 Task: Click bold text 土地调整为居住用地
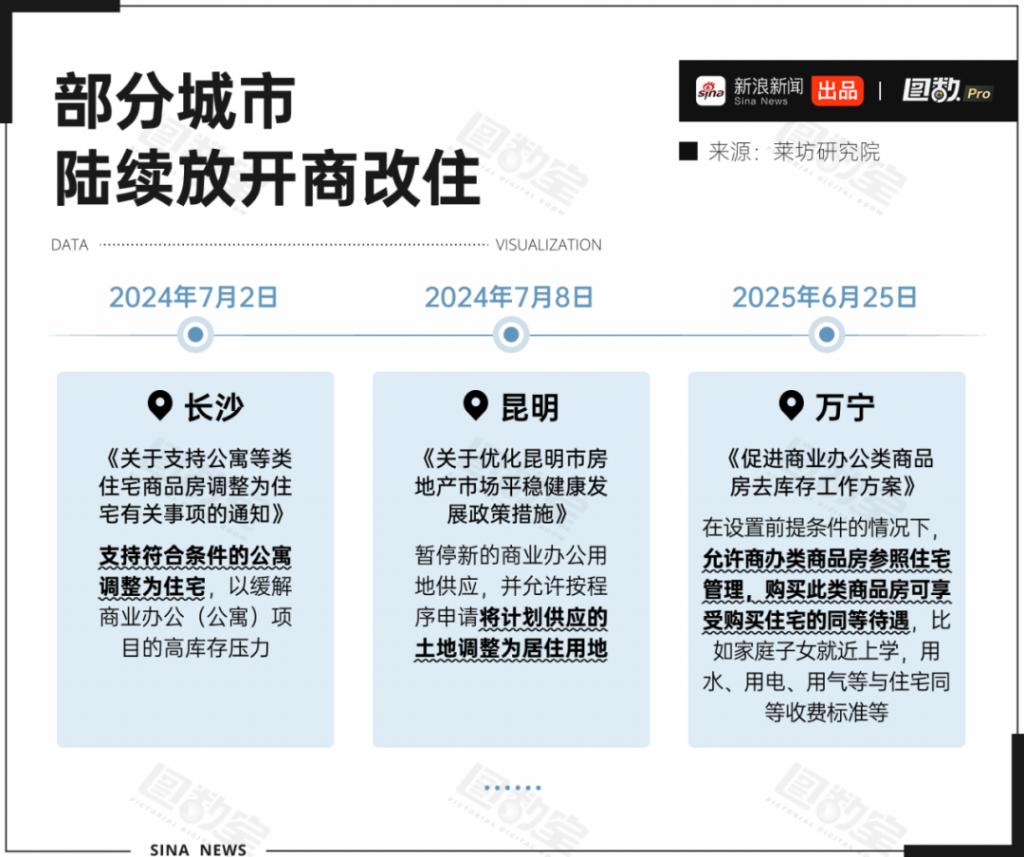(x=511, y=648)
